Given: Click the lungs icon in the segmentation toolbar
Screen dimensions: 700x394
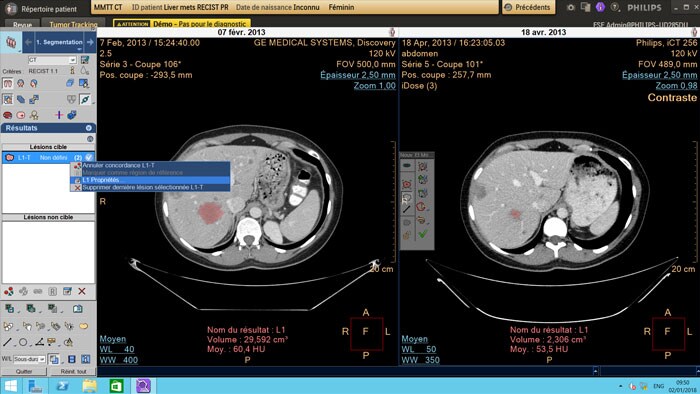Looking at the screenshot, I should [x=8, y=83].
